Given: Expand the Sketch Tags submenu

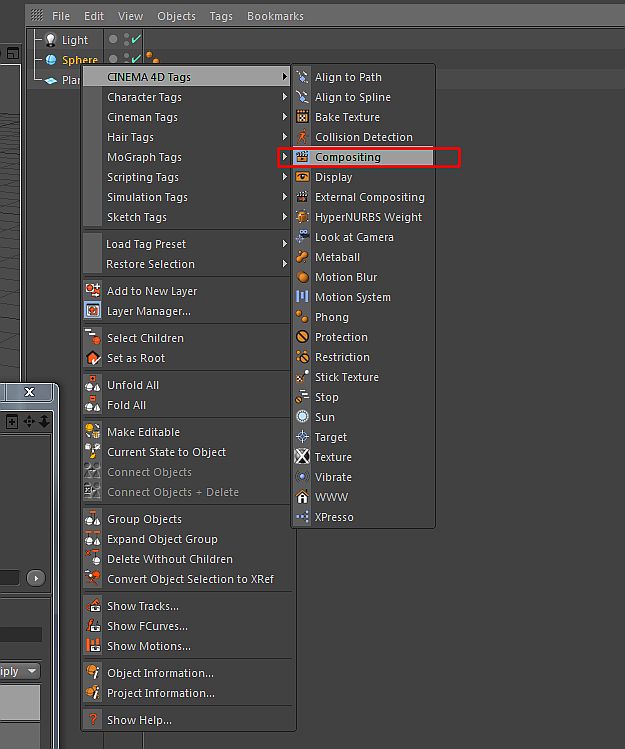Looking at the screenshot, I should point(186,217).
